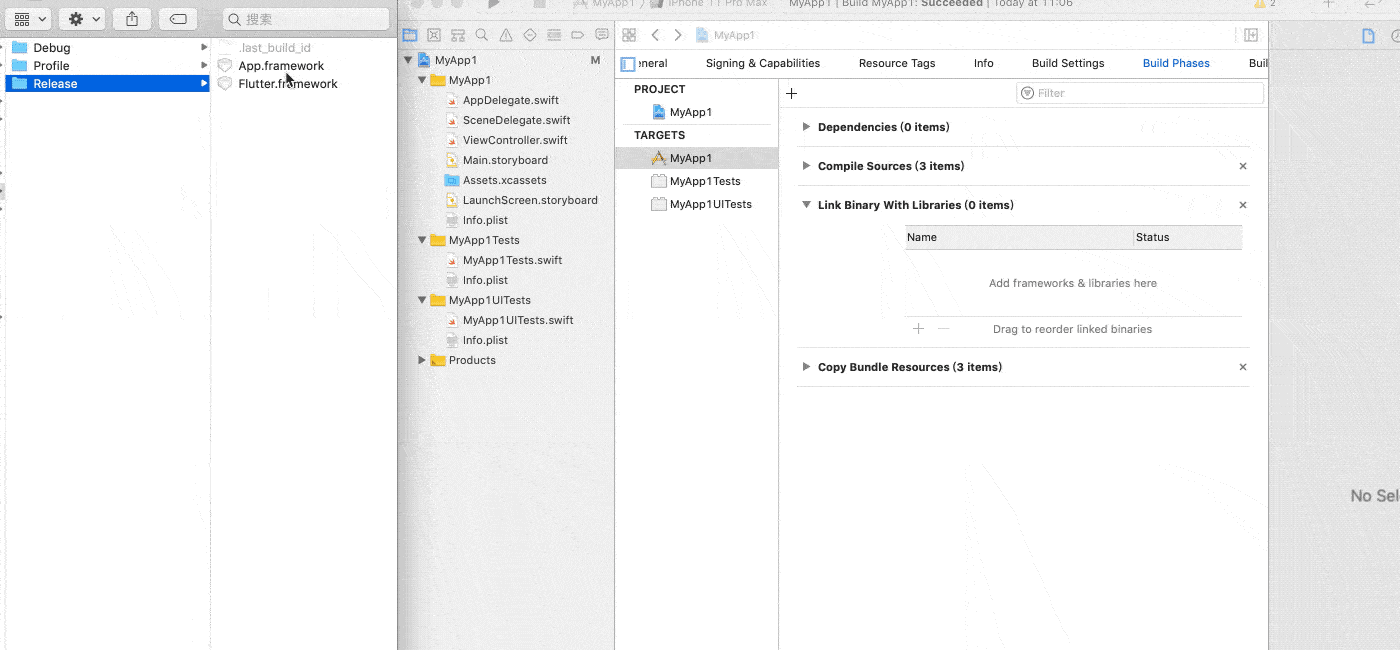This screenshot has height=650, width=1400.
Task: Click the build phases Filter field
Action: click(1140, 93)
